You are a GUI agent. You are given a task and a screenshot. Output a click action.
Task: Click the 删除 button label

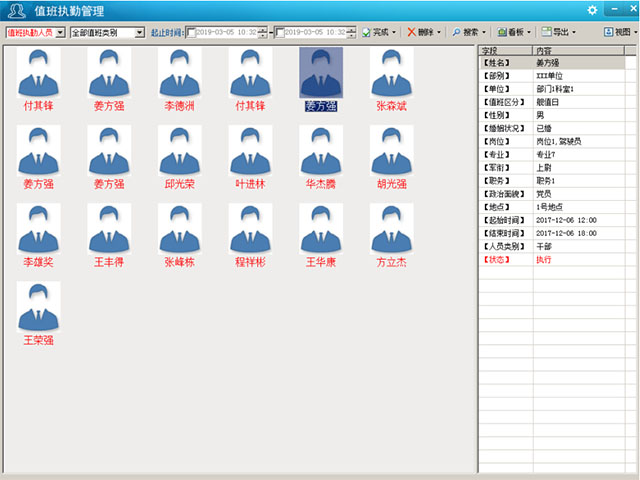pyautogui.click(x=425, y=32)
